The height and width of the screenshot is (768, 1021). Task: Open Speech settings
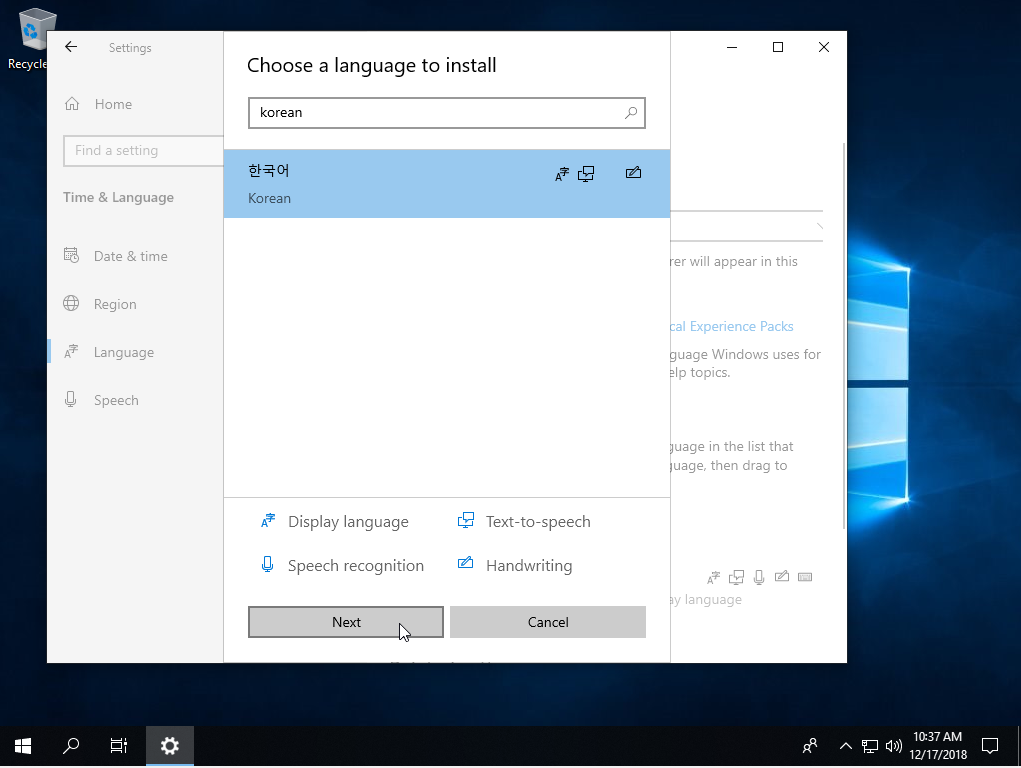pyautogui.click(x=116, y=401)
